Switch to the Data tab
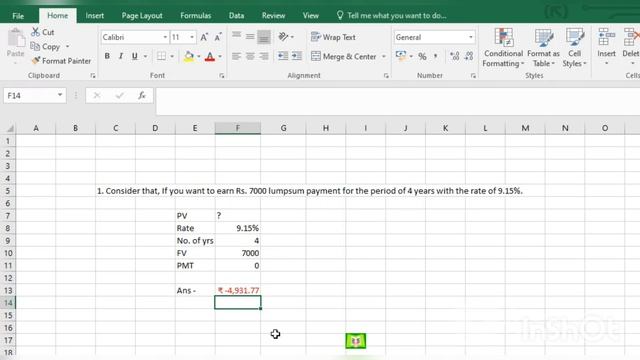The width and height of the screenshot is (640, 360). point(236,16)
